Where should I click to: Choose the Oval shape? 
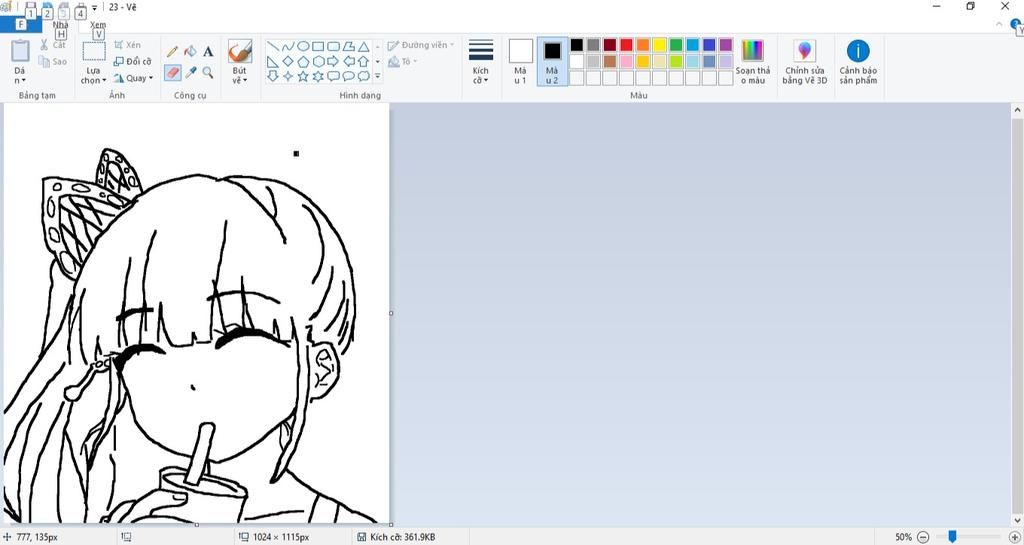303,46
